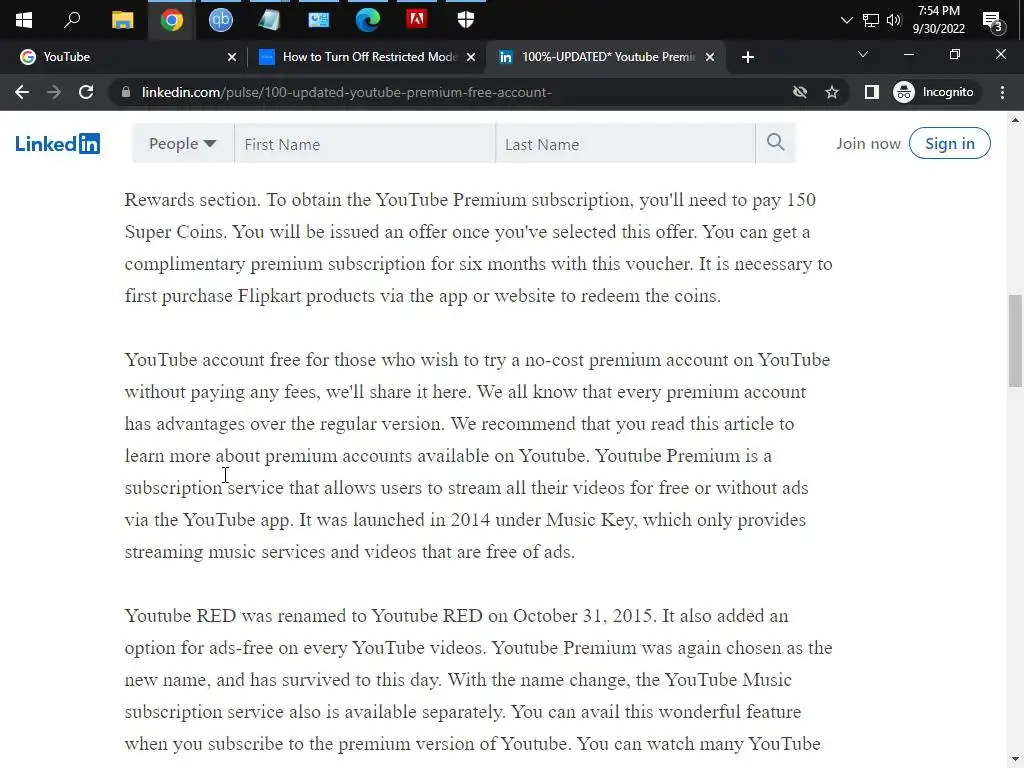
Task: Open the notepad app taskbar icon
Action: [269, 20]
